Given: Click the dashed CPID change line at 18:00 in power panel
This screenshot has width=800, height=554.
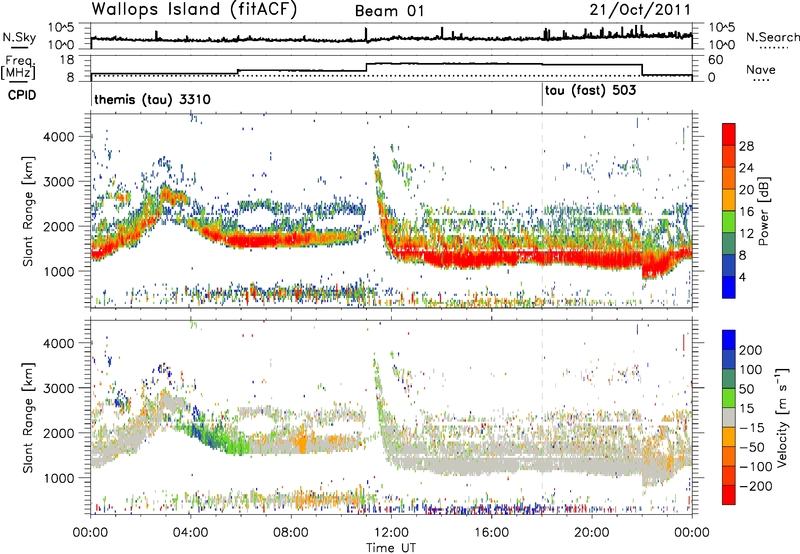Looking at the screenshot, I should click(542, 209).
